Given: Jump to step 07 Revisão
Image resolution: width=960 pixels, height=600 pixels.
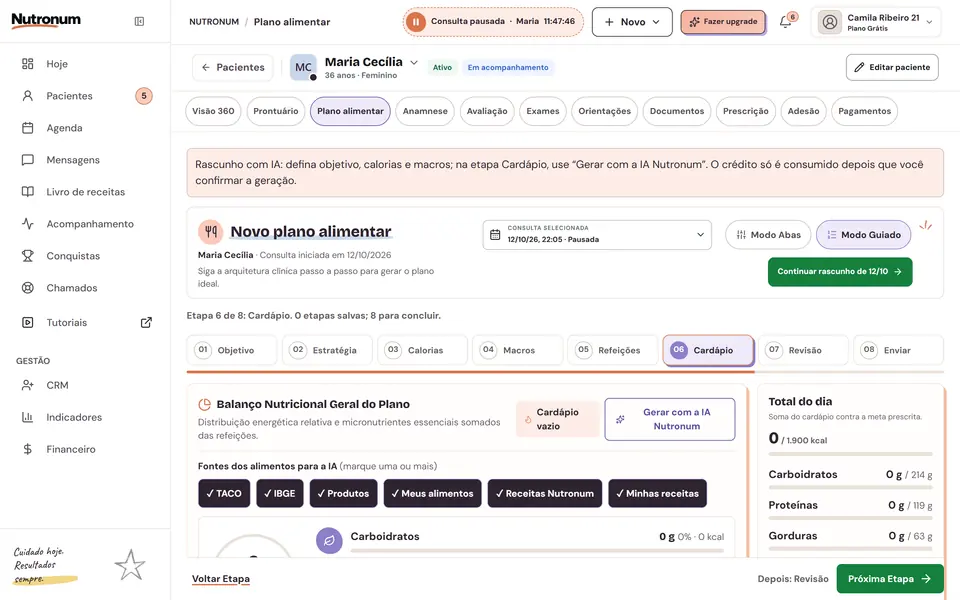Looking at the screenshot, I should [x=803, y=350].
